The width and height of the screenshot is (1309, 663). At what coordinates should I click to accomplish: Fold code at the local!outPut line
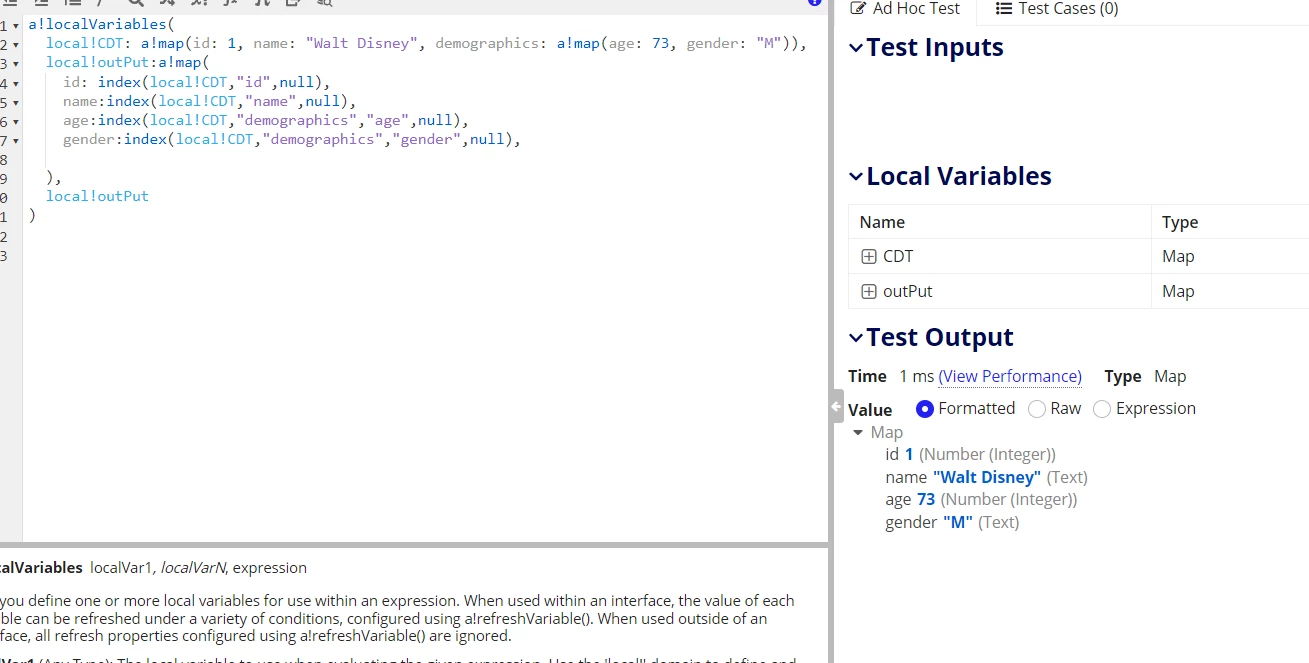15,63
